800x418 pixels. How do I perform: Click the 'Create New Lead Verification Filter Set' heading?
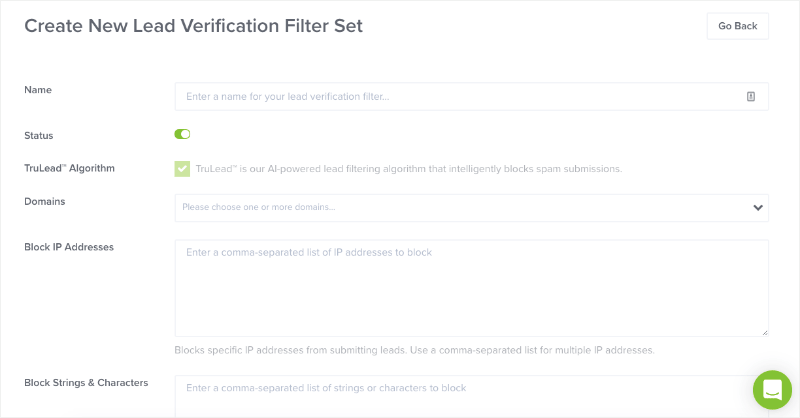(193, 26)
